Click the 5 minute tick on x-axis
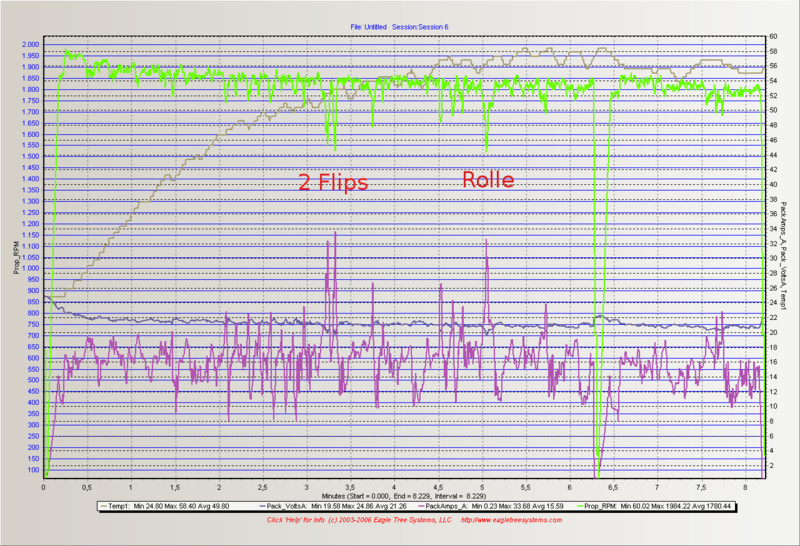Viewport: 800px width, 546px height. tap(483, 487)
